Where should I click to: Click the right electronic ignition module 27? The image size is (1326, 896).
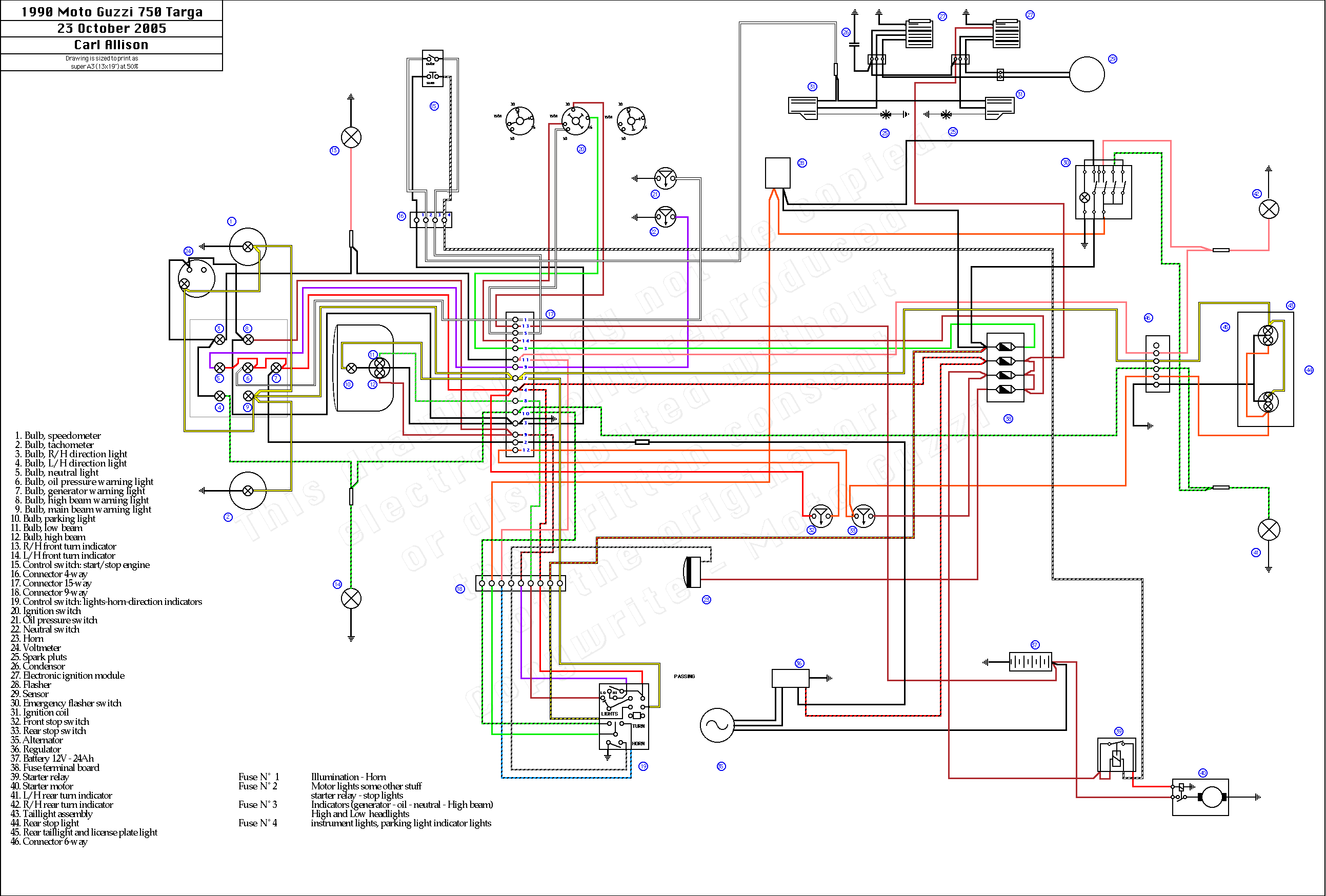coord(1007,33)
